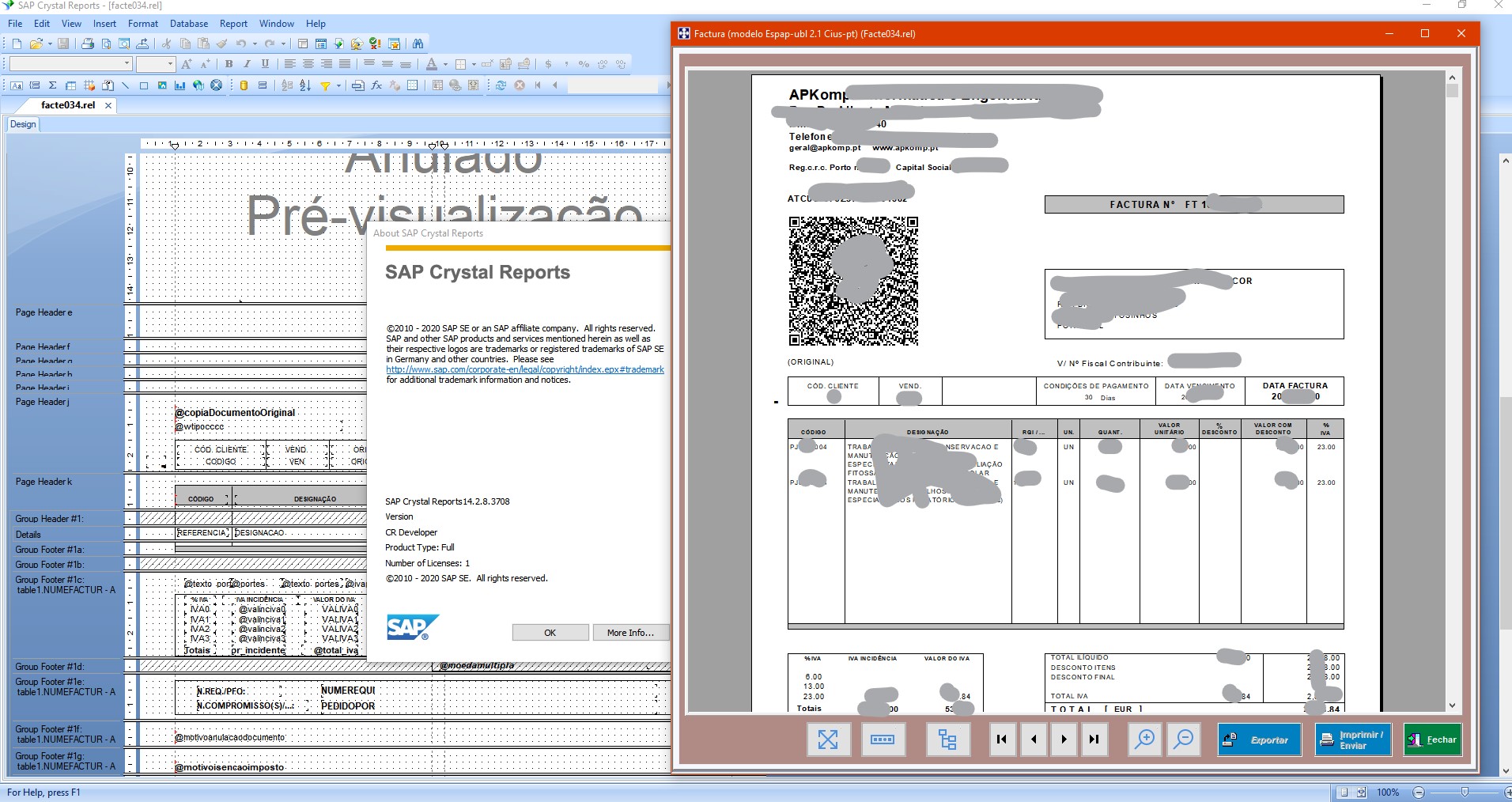Viewport: 1512px width, 802px height.
Task: Click the zoom in magnifier in invoice viewer
Action: click(x=1144, y=740)
